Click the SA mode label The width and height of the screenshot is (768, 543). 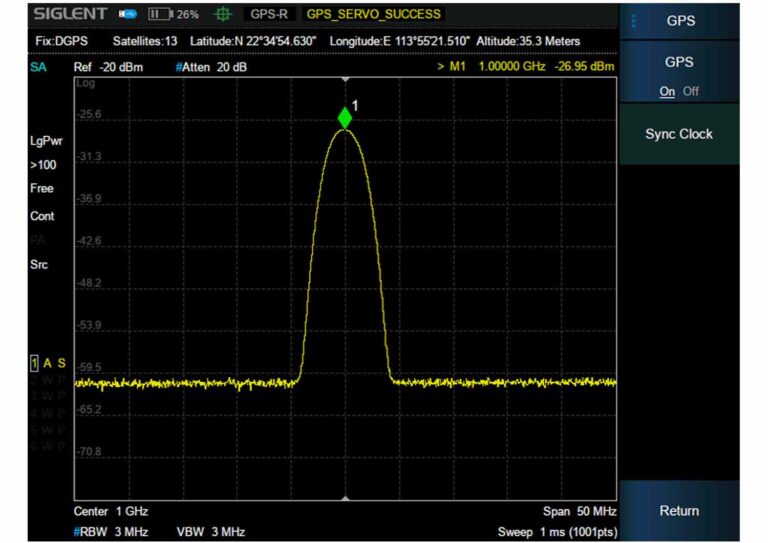38,67
